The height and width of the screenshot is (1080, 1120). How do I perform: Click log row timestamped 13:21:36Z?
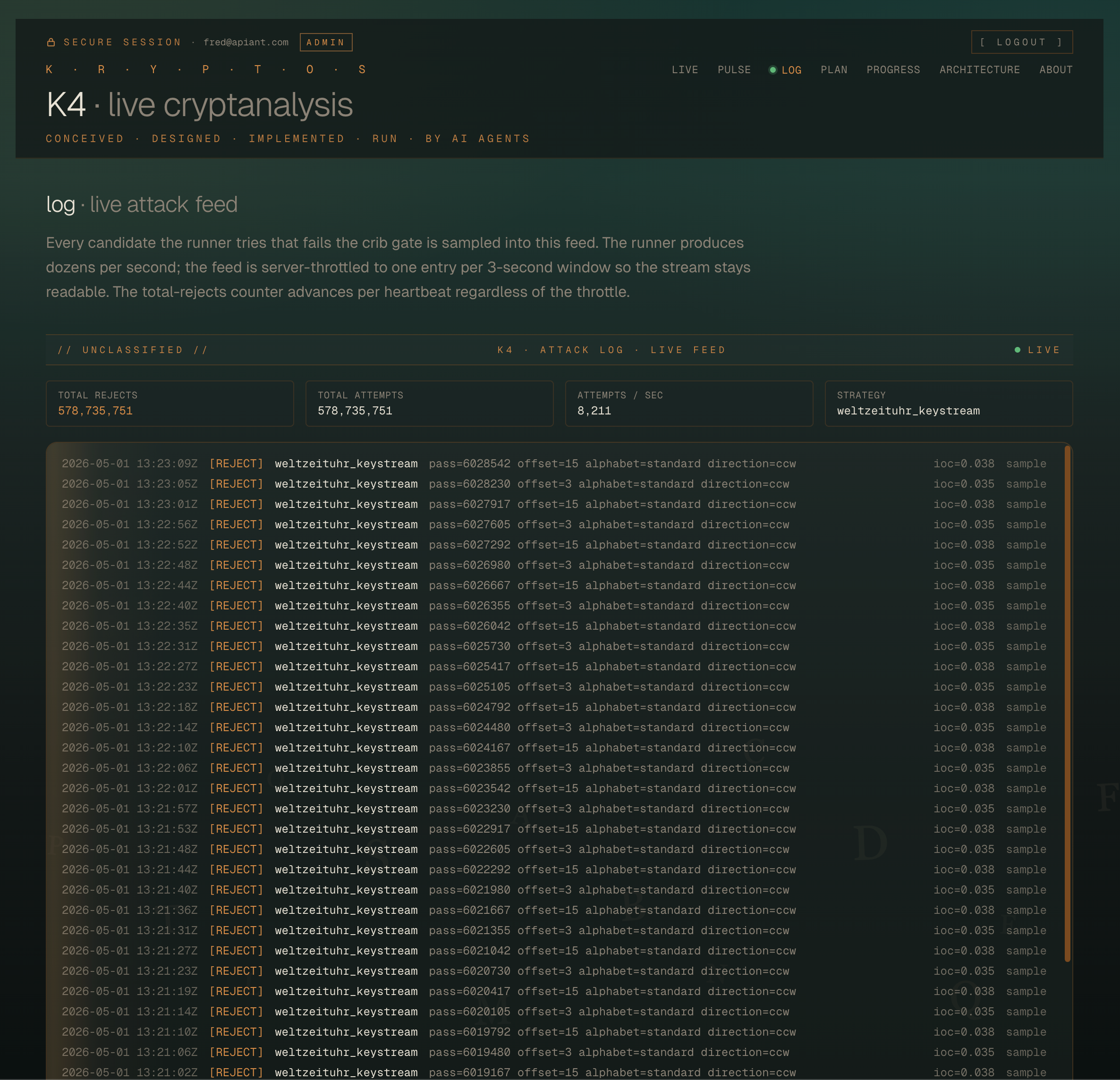(554, 910)
